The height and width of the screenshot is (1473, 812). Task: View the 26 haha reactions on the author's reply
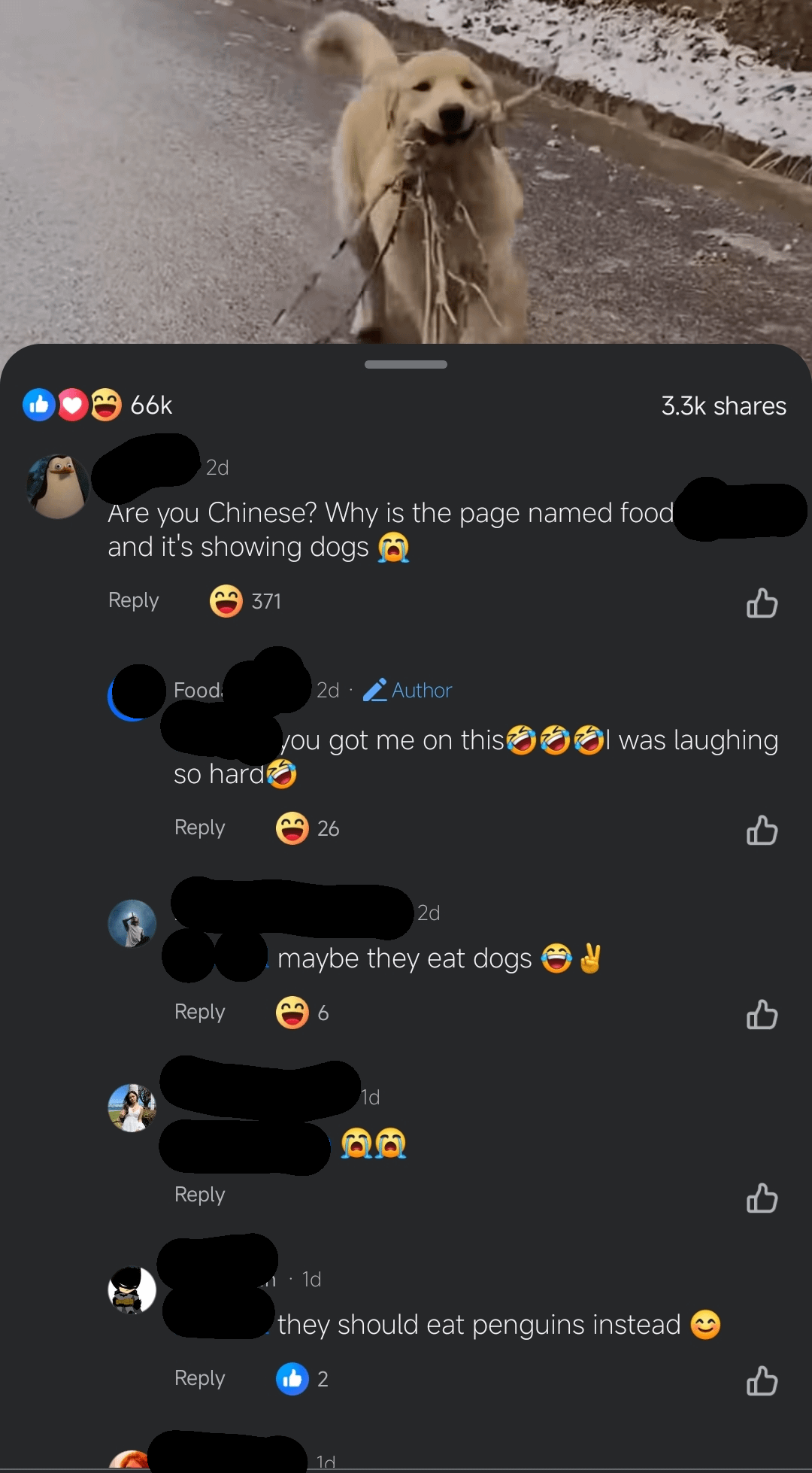click(x=308, y=828)
